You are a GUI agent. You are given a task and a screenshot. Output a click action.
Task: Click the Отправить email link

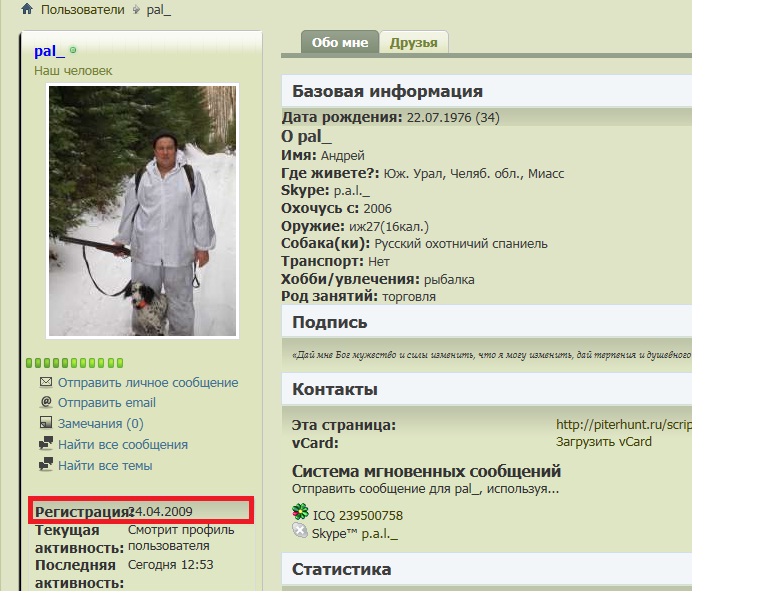pyautogui.click(x=107, y=403)
